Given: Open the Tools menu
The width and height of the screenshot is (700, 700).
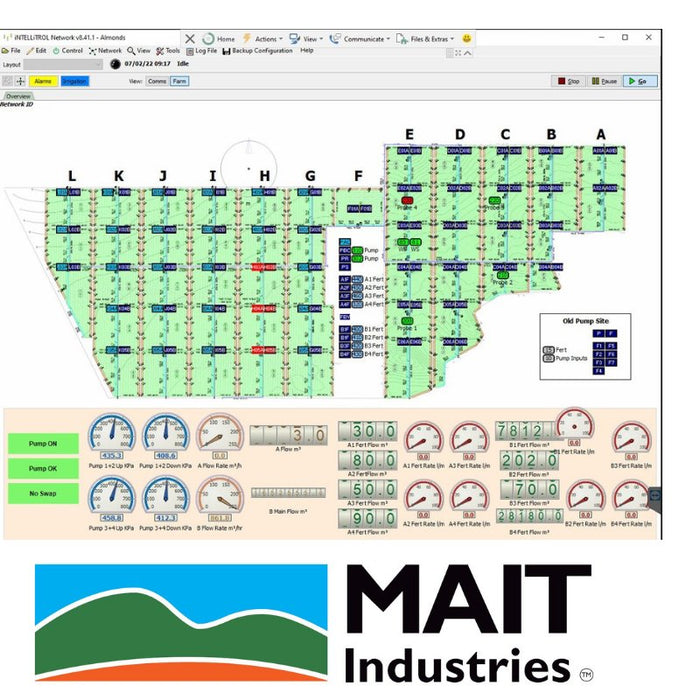Looking at the screenshot, I should [168, 51].
